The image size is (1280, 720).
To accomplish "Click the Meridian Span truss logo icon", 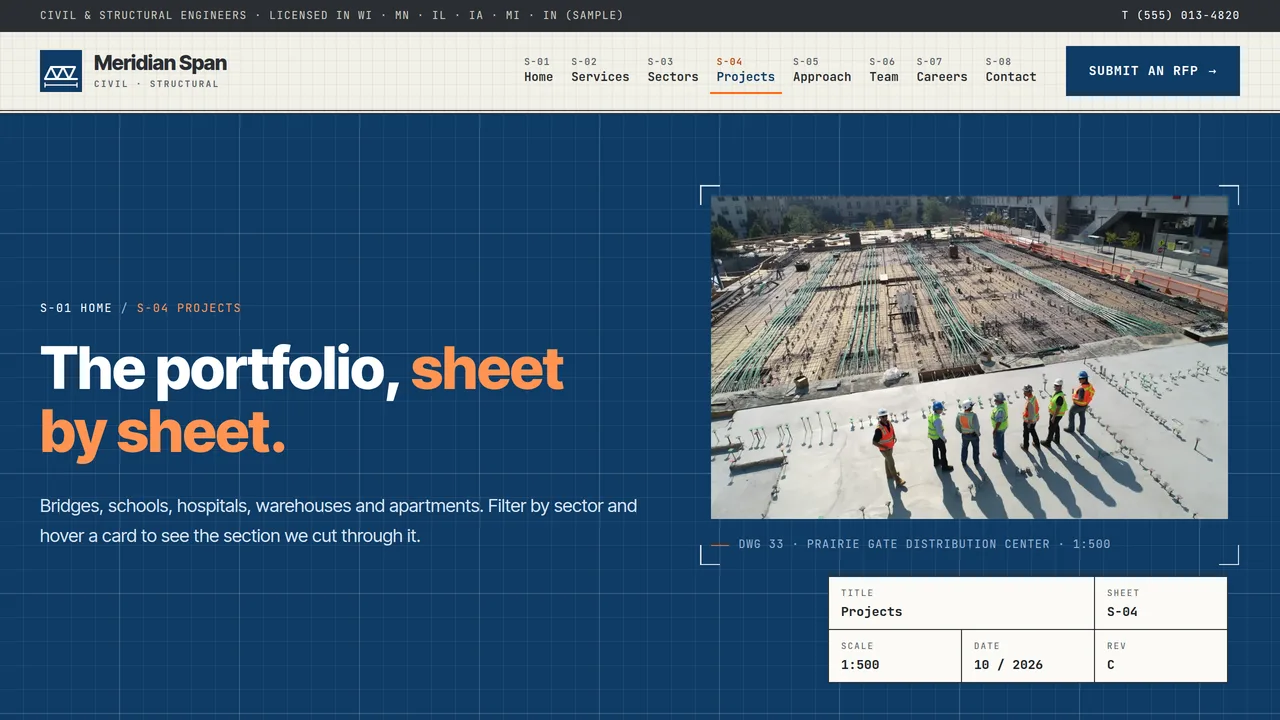I will point(61,71).
